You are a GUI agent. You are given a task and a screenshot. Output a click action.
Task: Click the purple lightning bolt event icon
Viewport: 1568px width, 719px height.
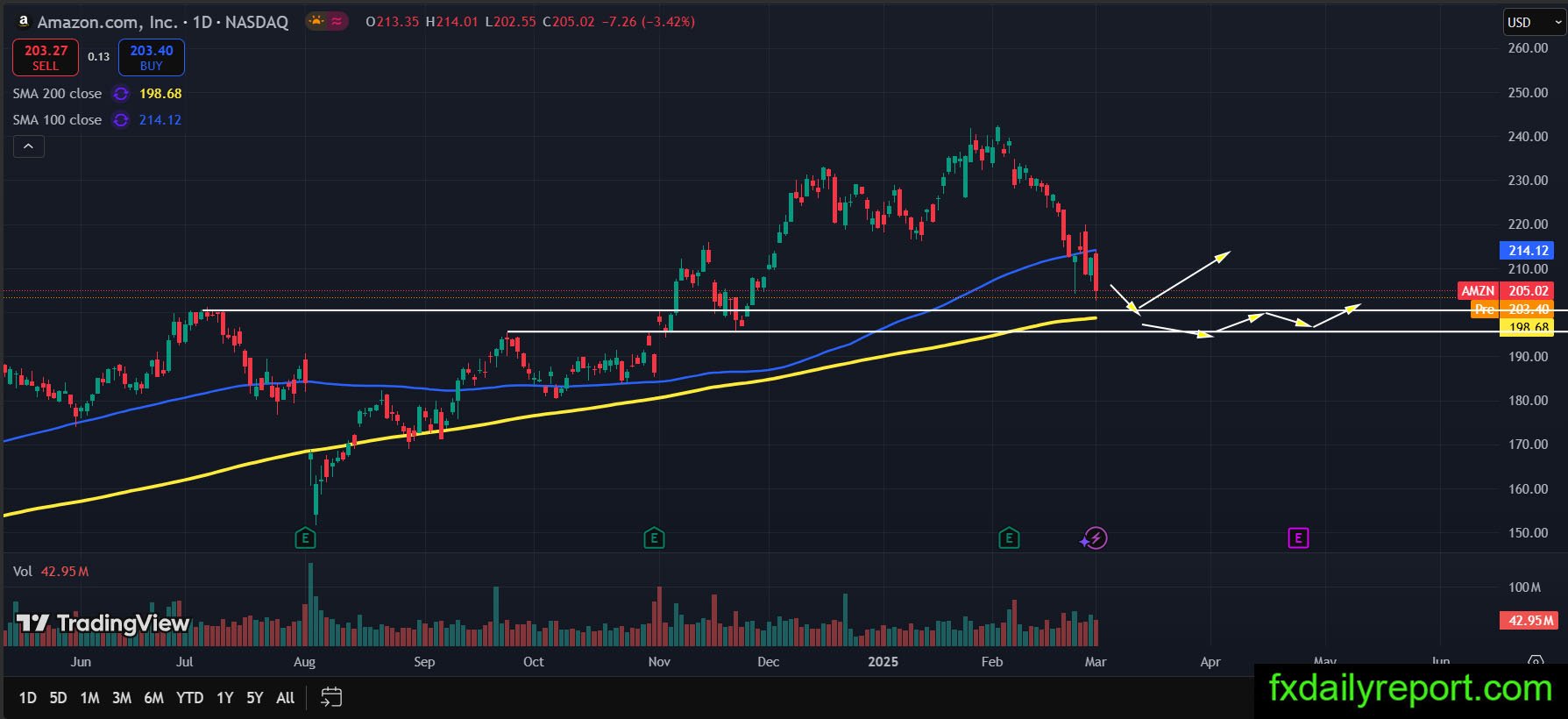pos(1095,538)
